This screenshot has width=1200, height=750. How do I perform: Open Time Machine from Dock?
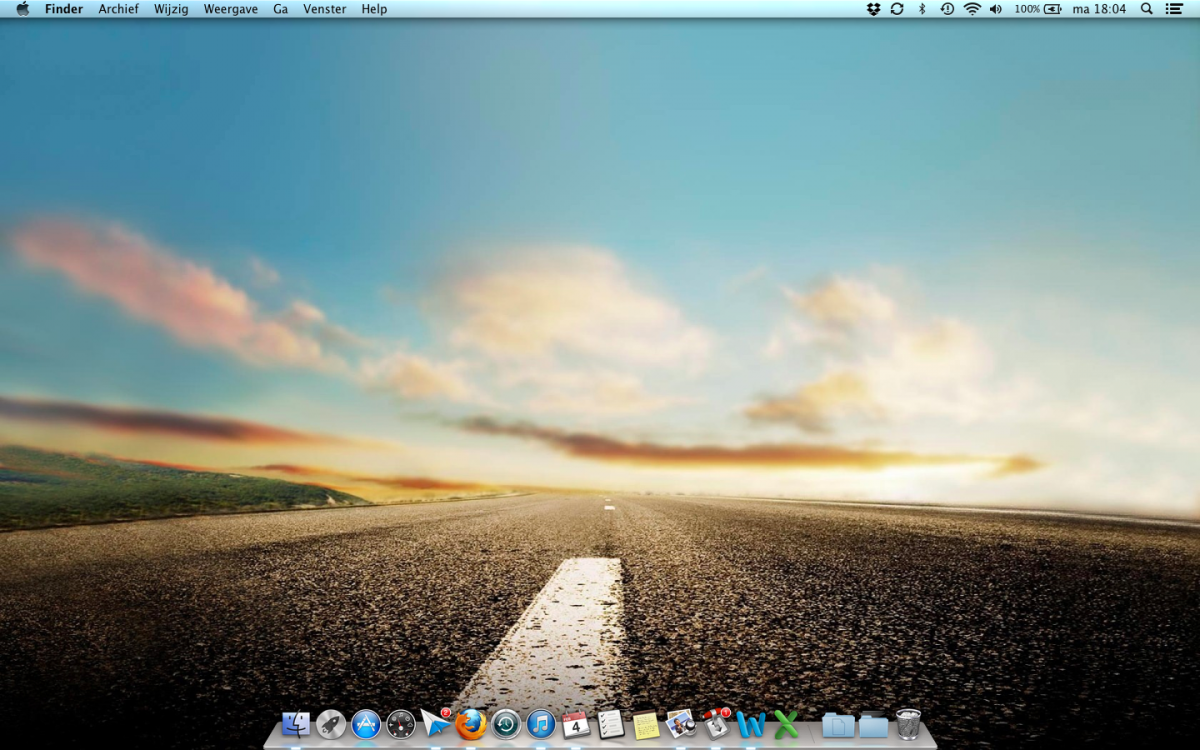pos(506,723)
